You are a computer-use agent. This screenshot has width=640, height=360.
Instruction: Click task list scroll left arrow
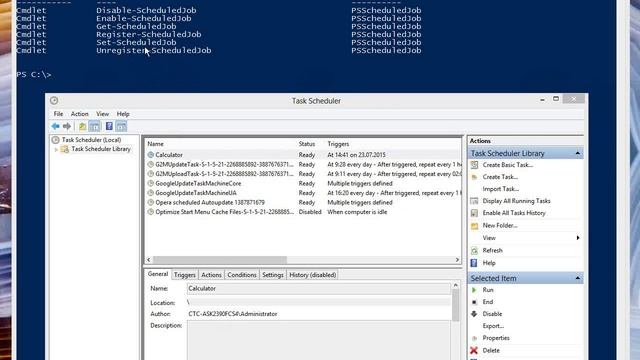[x=149, y=260]
